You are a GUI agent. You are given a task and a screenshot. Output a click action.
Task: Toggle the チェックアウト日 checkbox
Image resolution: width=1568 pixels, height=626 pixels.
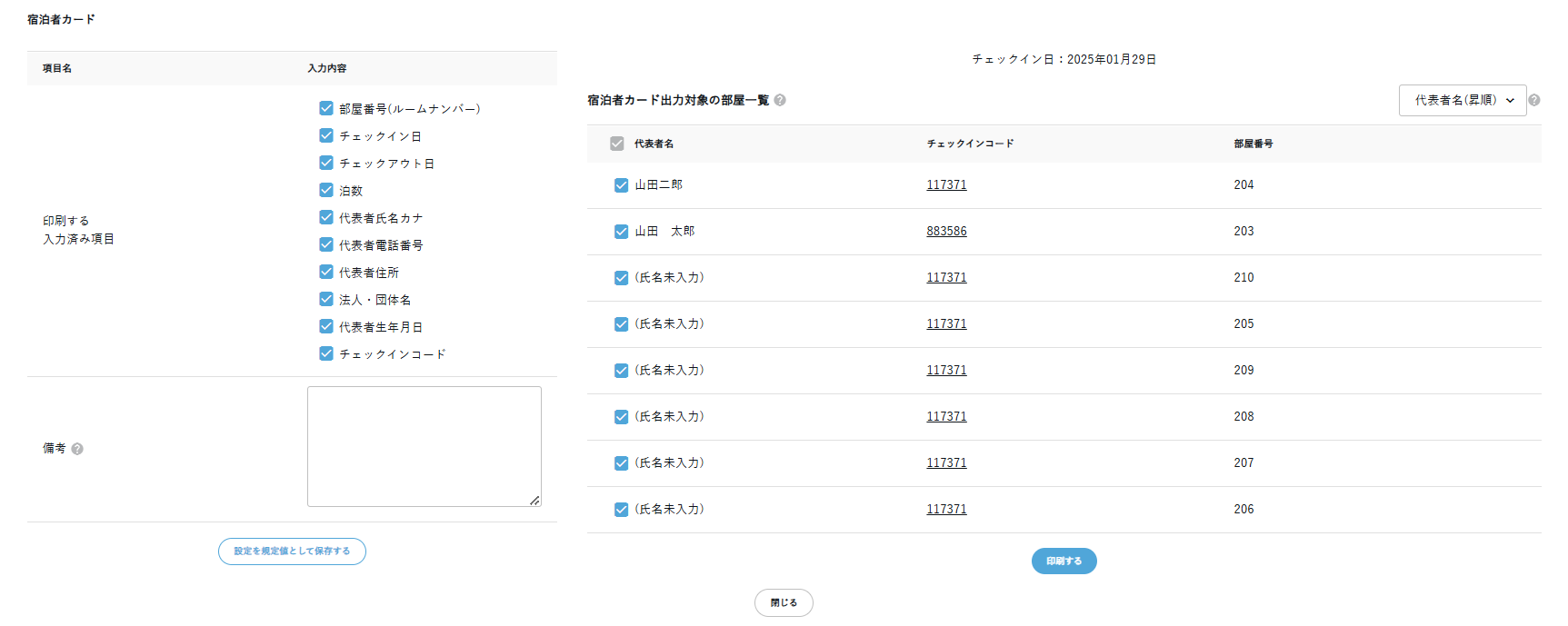pos(326,163)
